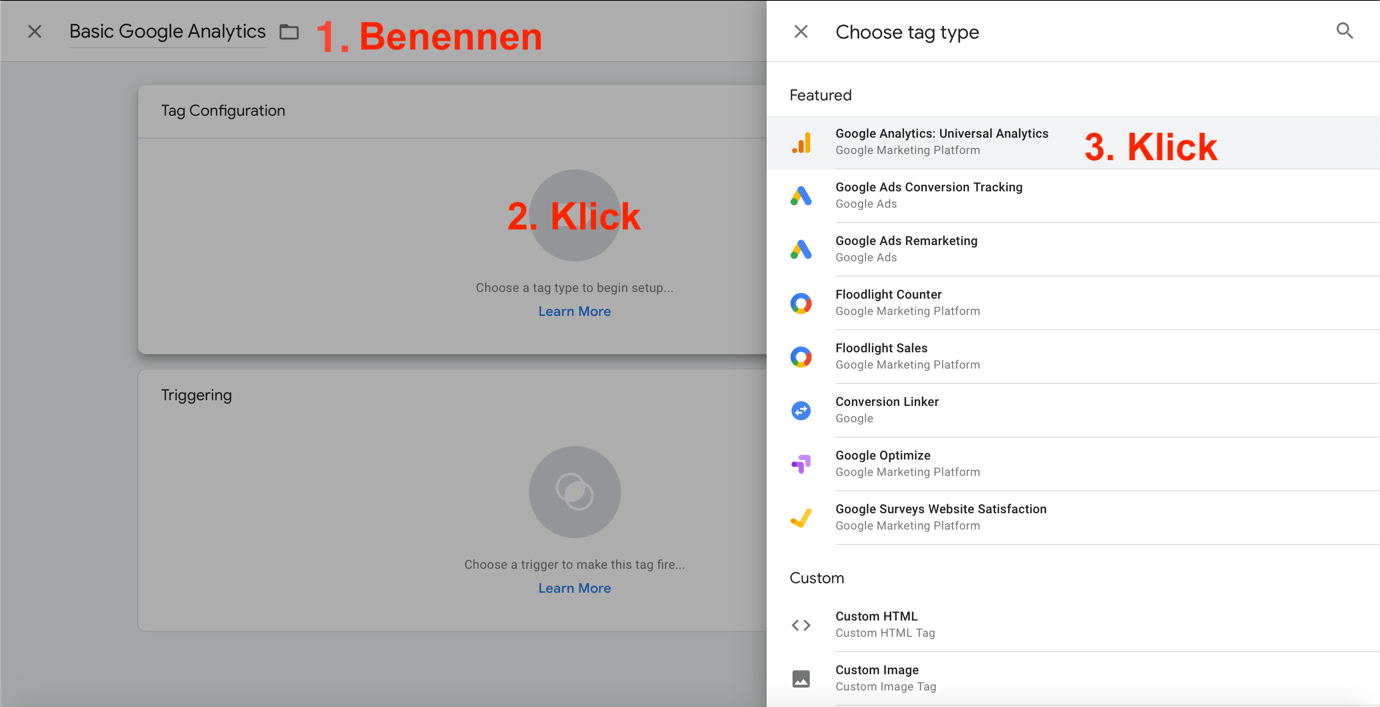The width and height of the screenshot is (1380, 707).
Task: Click the Google Analytics bar chart icon
Action: click(801, 143)
